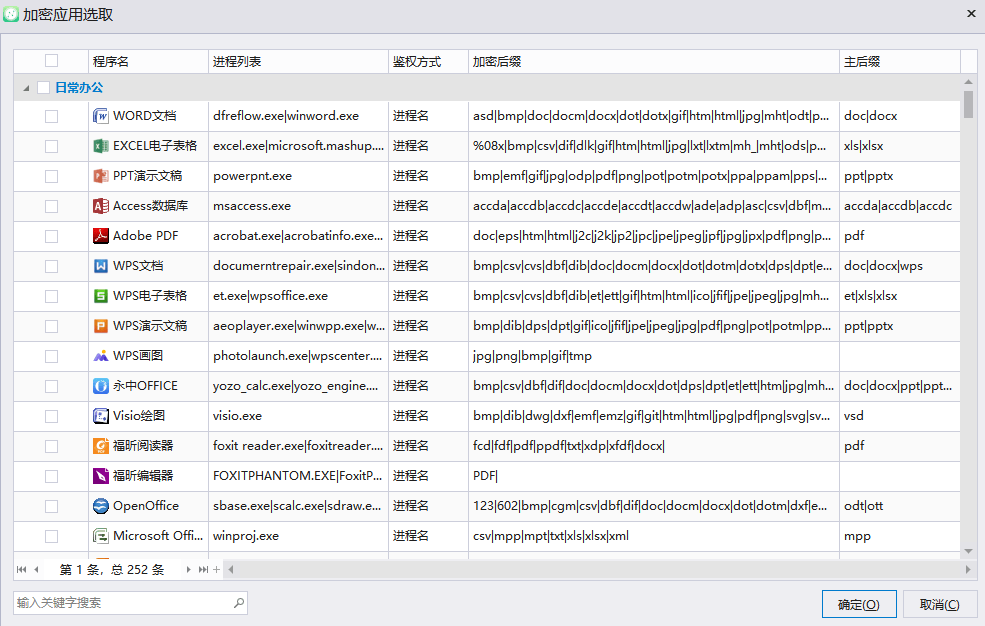Click the WPS电子表格 program icon

(x=101, y=296)
